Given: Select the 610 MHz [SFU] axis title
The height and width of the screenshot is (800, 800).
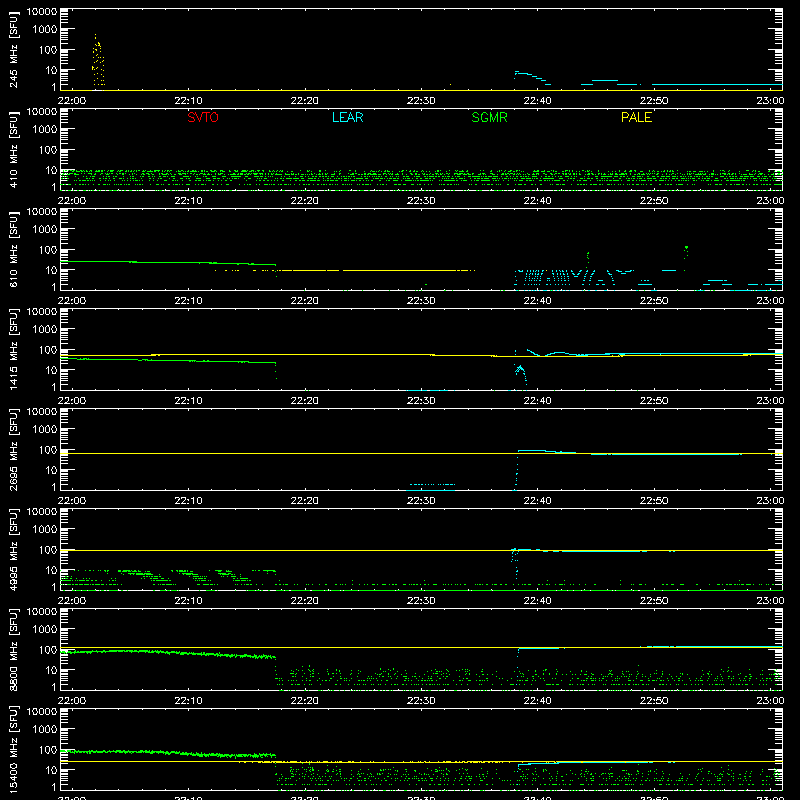Looking at the screenshot, I should click(14, 249).
